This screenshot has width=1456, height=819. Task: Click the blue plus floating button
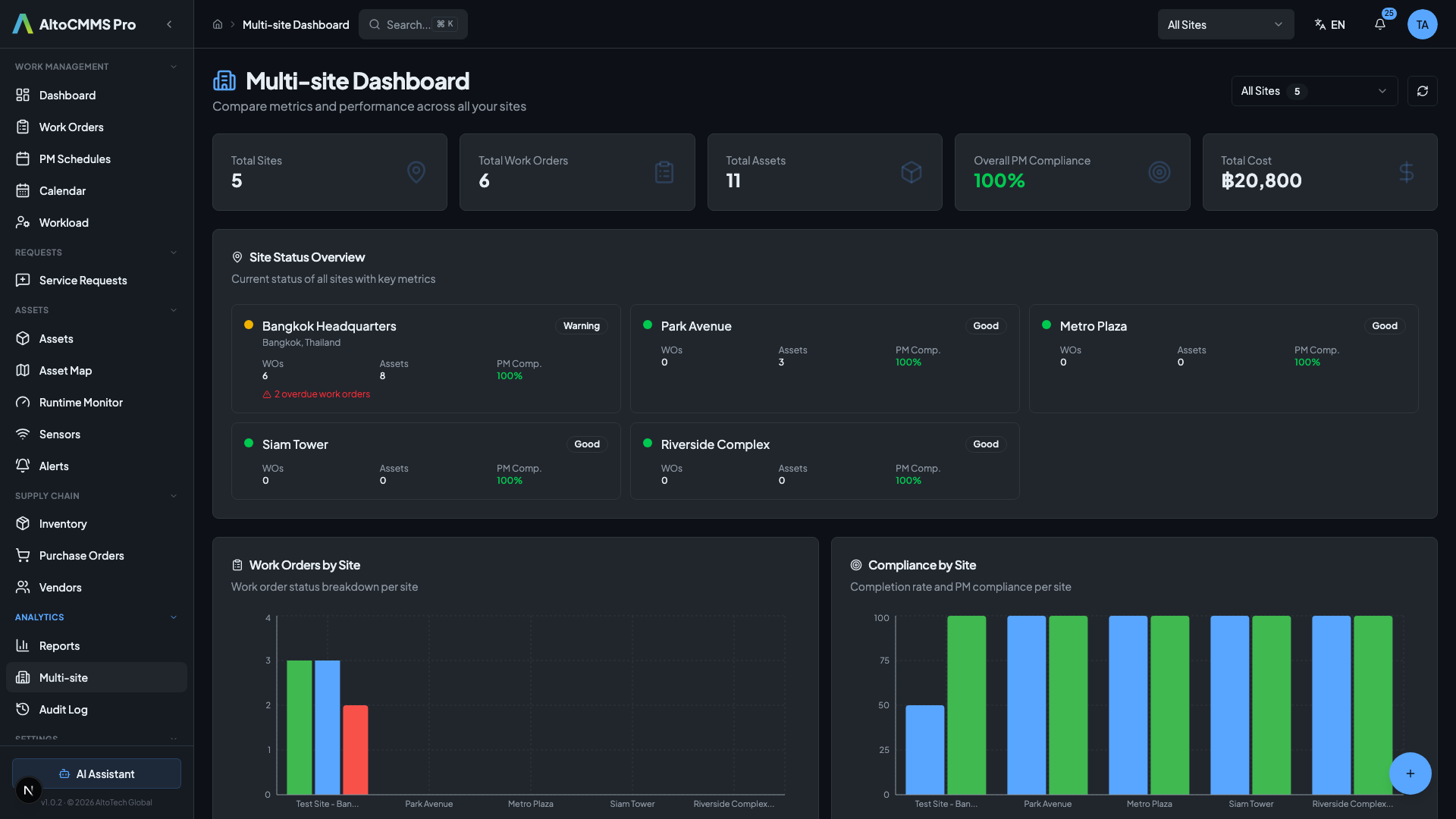1410,773
